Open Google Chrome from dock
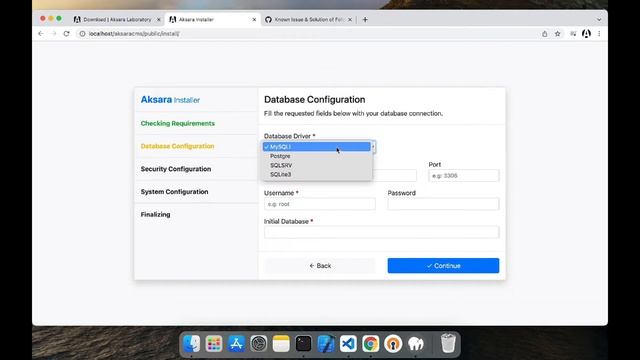The image size is (640, 360). coord(371,344)
